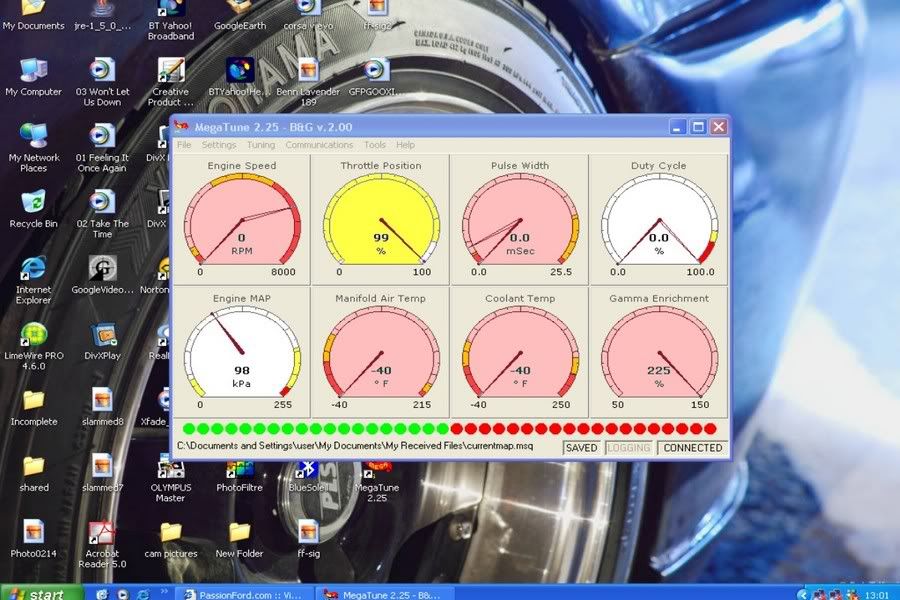Select MegaTune 2.25 taskbar button

pos(385,594)
